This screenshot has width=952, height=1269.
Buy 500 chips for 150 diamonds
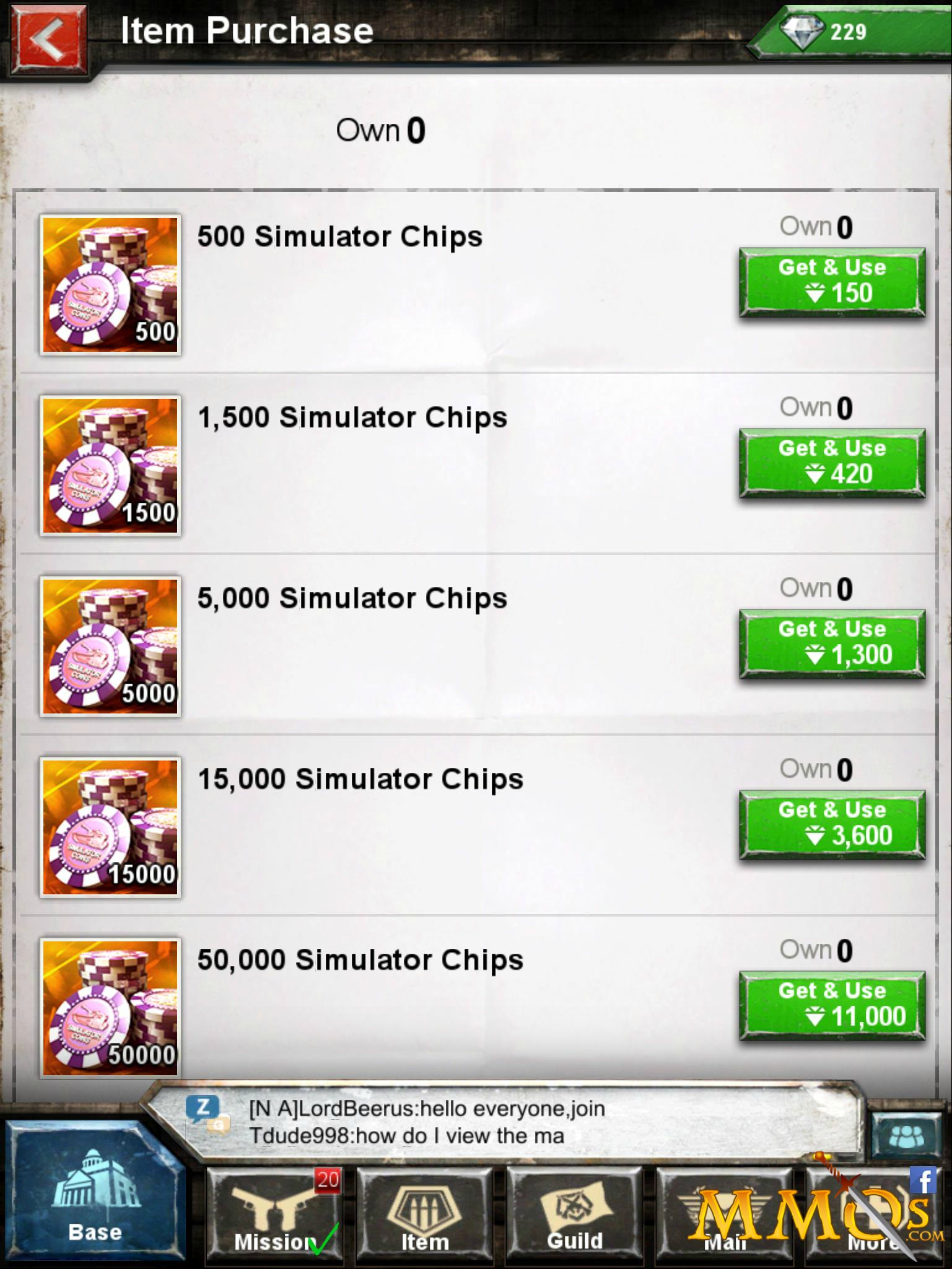[832, 282]
